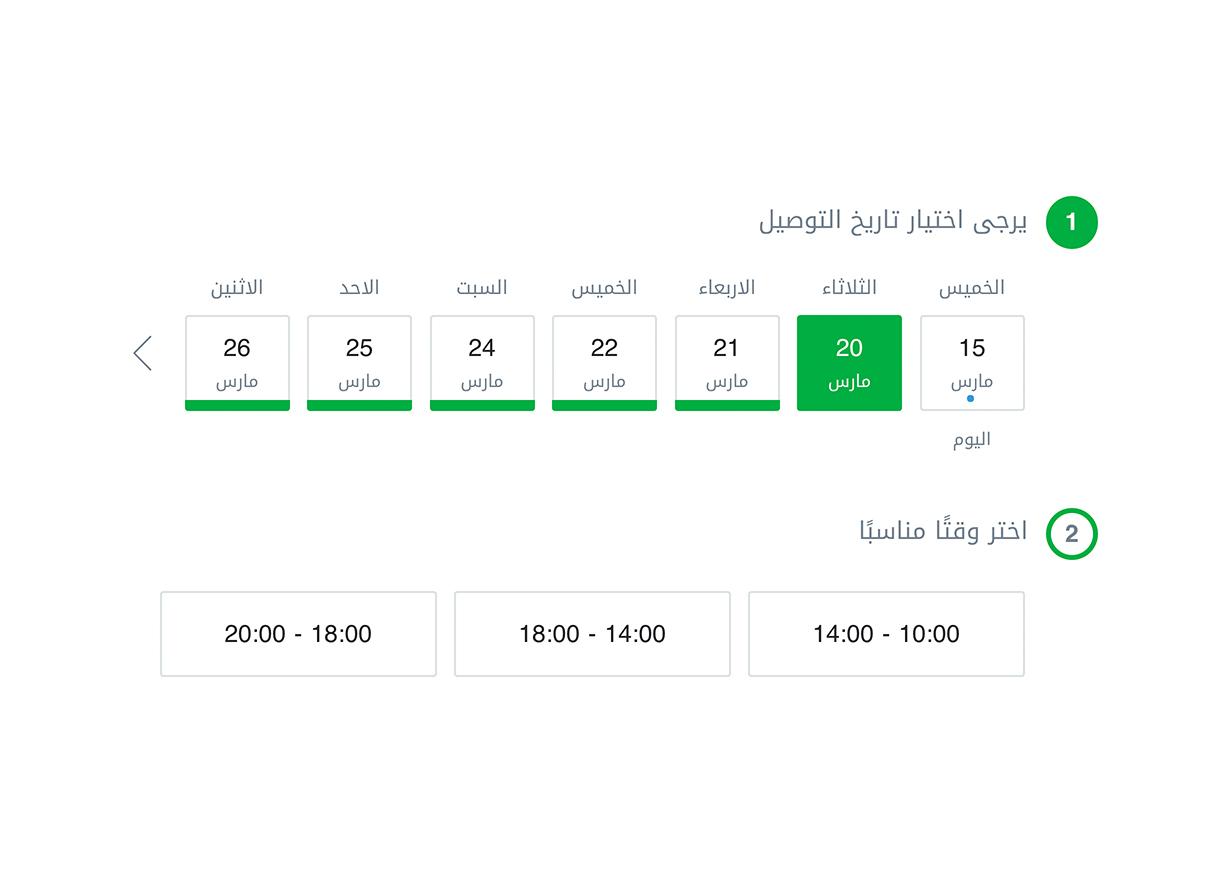Screen dimensions: 1224x880
Task: Click the الاثنين day label
Action: click(x=237, y=288)
